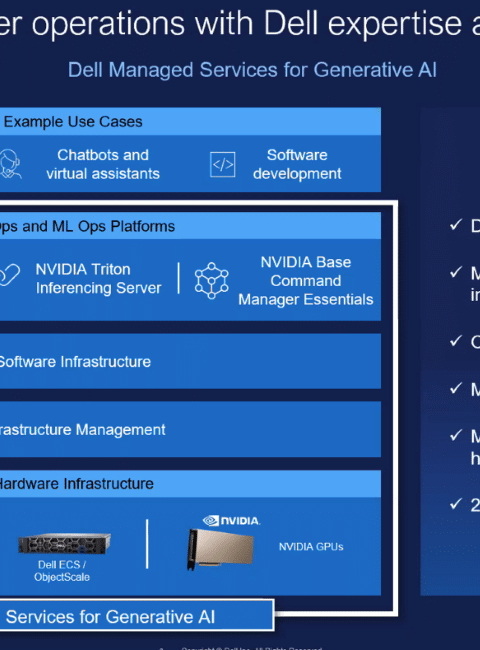The image size is (480, 650).
Task: Click the 'Example Use Cases' header
Action: coord(190,121)
